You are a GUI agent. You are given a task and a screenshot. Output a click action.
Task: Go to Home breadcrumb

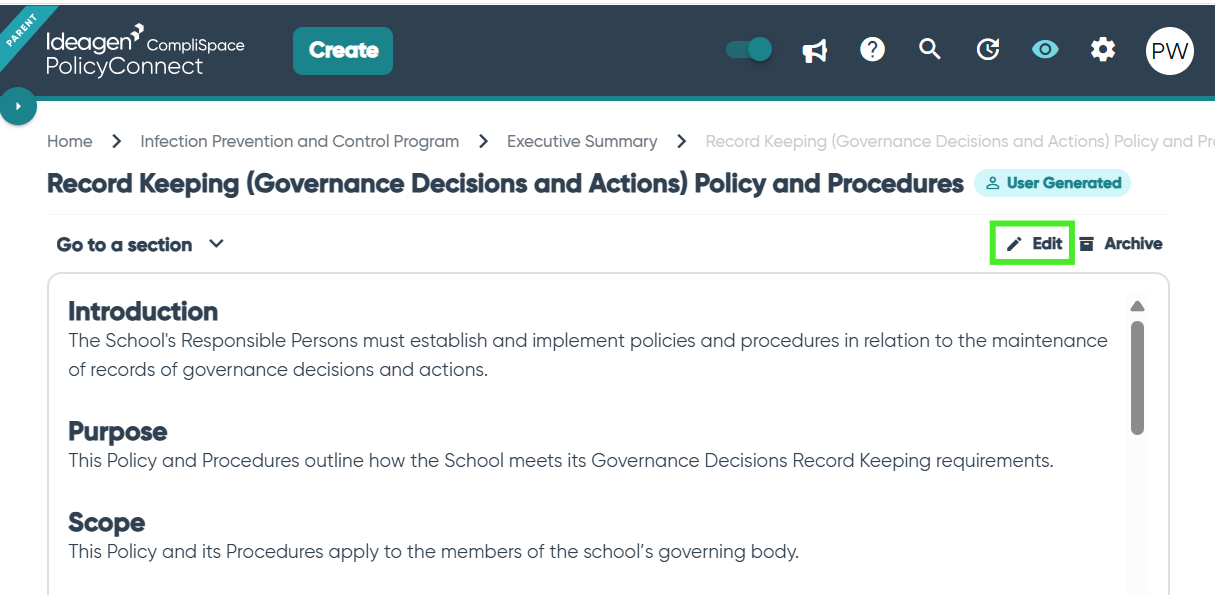pyautogui.click(x=70, y=142)
